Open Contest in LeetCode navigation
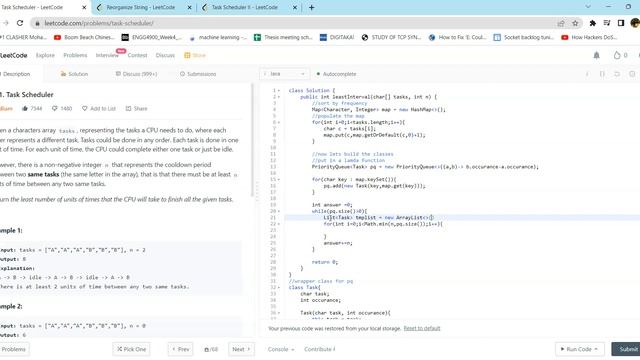This screenshot has height=360, width=640. tap(137, 55)
